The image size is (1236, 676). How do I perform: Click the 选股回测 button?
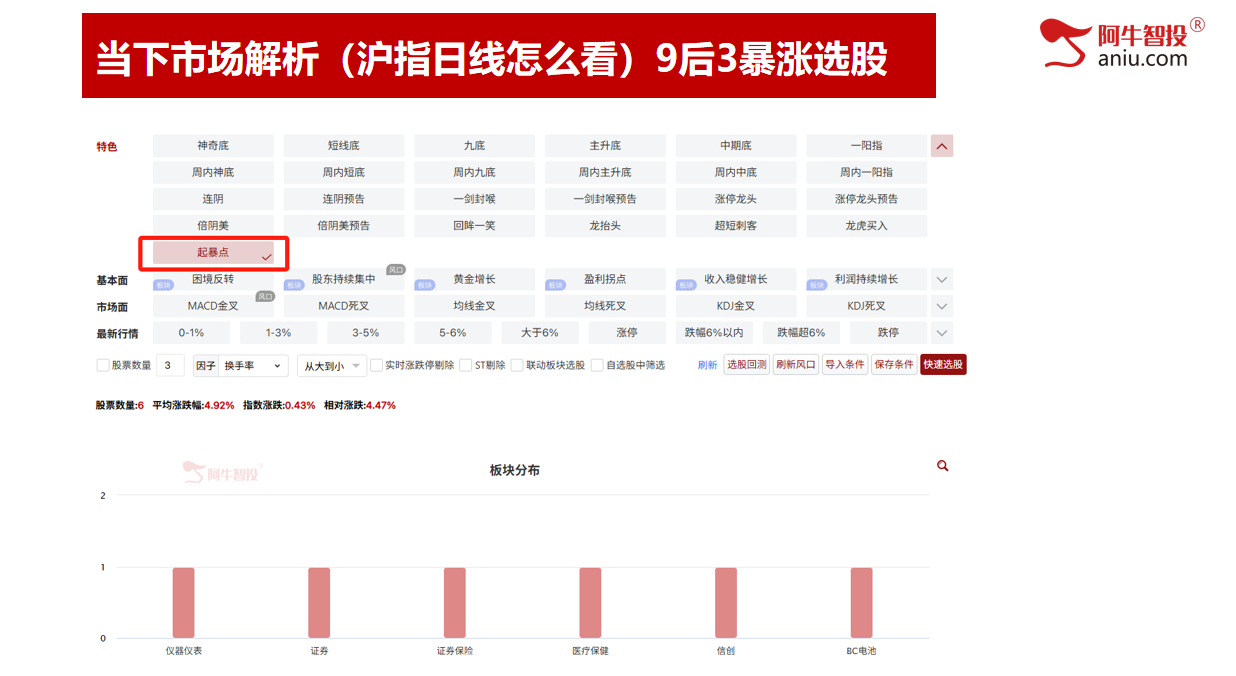click(x=746, y=365)
